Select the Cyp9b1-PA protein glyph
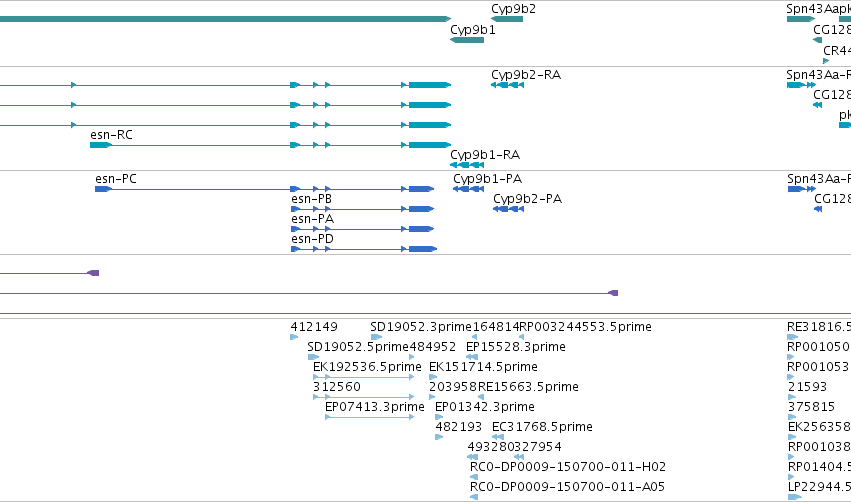Image resolution: width=851 pixels, height=502 pixels. 468,189
